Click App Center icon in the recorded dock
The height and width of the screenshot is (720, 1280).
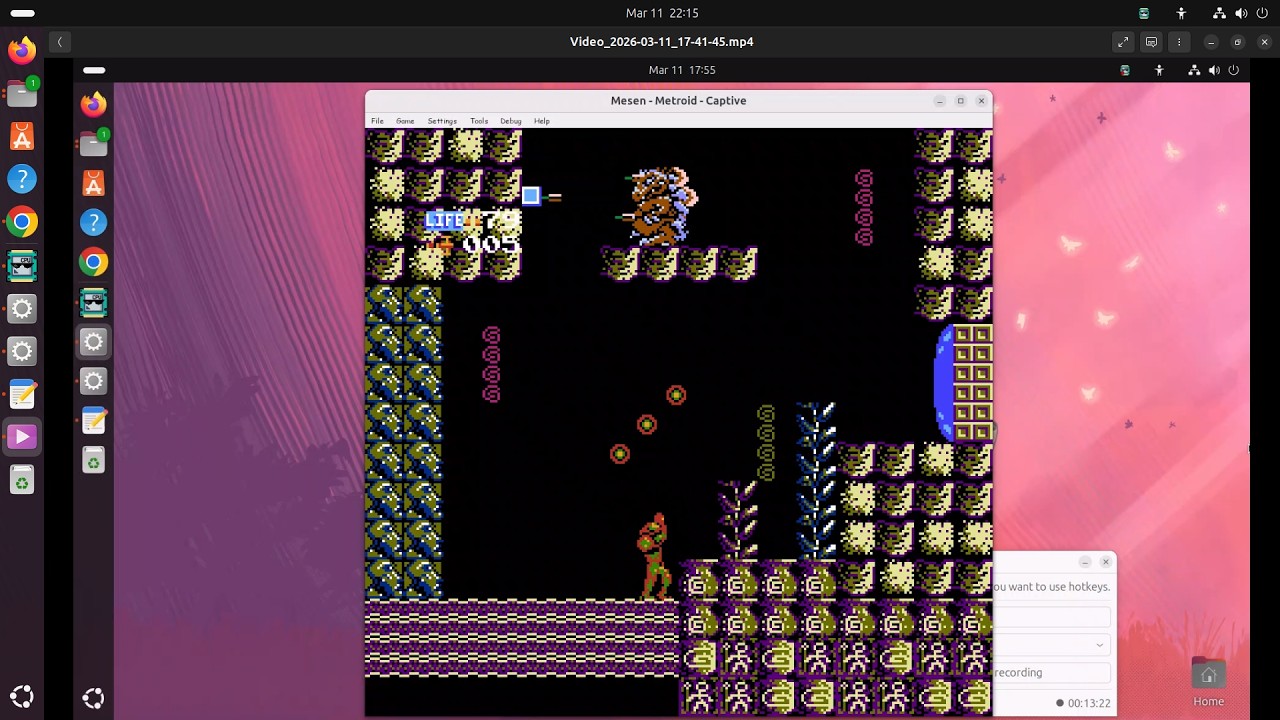coord(93,183)
